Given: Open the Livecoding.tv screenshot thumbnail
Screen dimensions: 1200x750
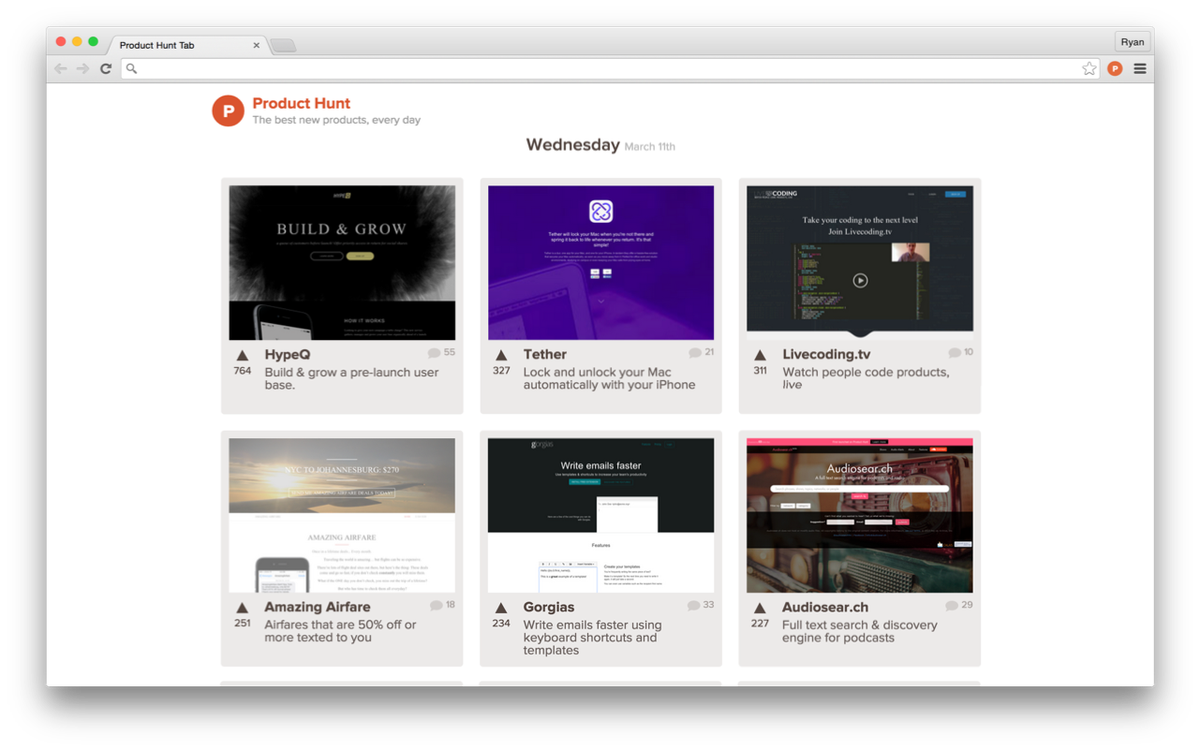Looking at the screenshot, I should point(860,262).
